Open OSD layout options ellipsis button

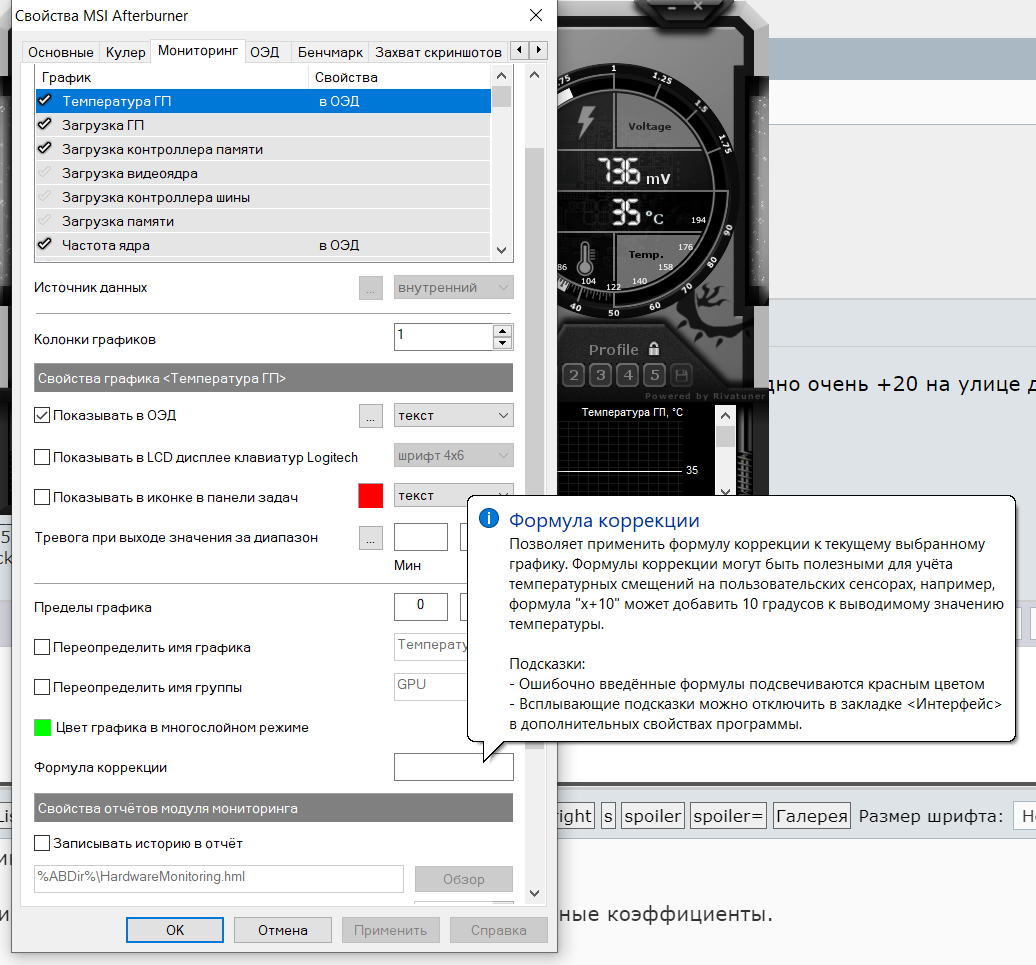click(371, 415)
